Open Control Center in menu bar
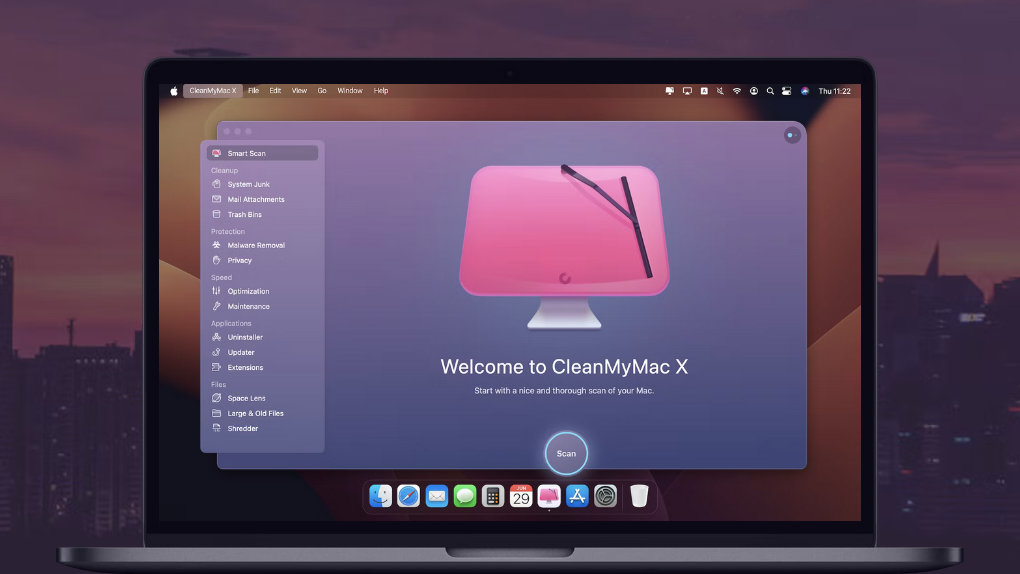The height and width of the screenshot is (574, 1020). click(x=786, y=91)
